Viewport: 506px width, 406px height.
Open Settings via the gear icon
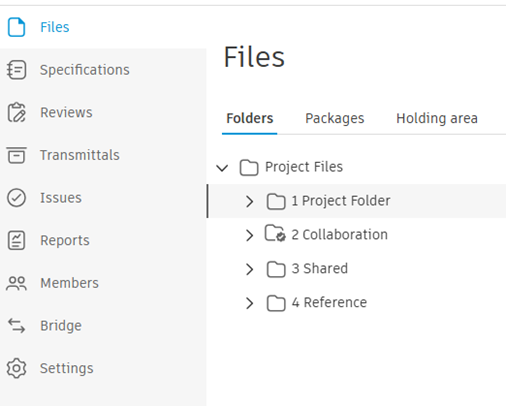point(16,368)
